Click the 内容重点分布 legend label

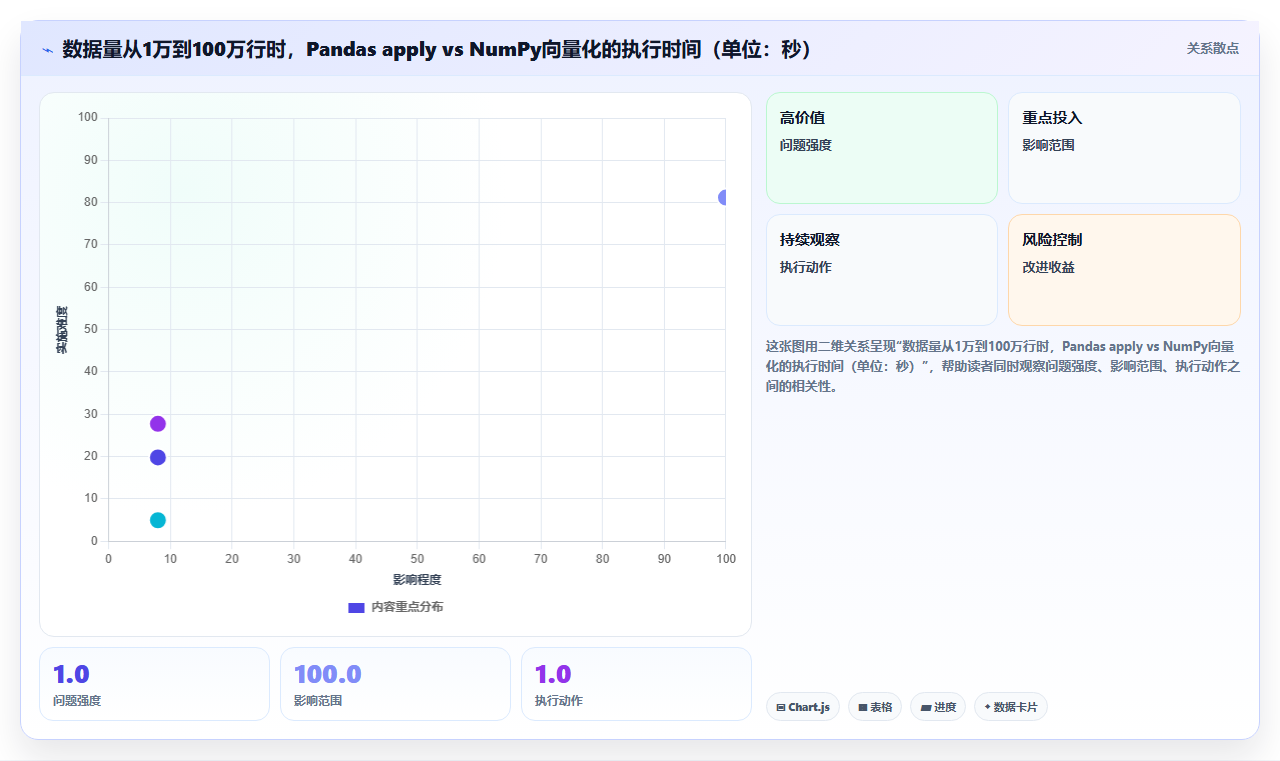click(x=407, y=607)
